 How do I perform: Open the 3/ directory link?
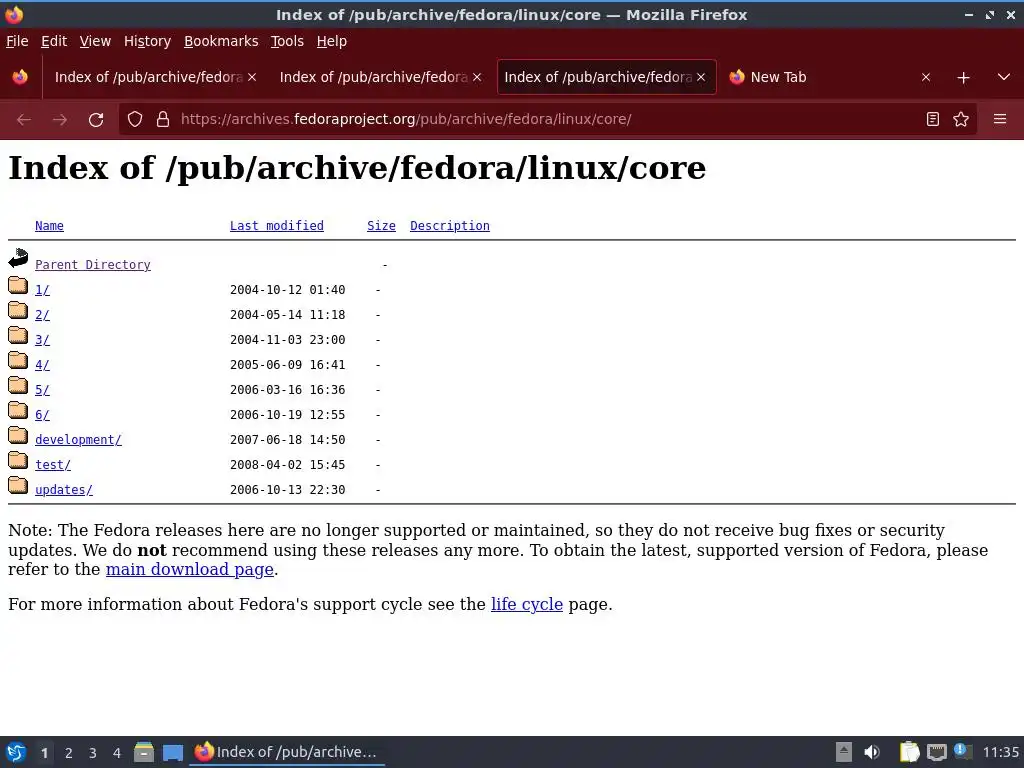click(x=42, y=340)
